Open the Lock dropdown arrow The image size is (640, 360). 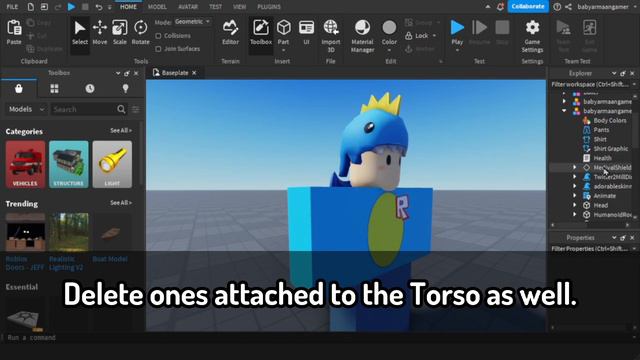point(434,36)
